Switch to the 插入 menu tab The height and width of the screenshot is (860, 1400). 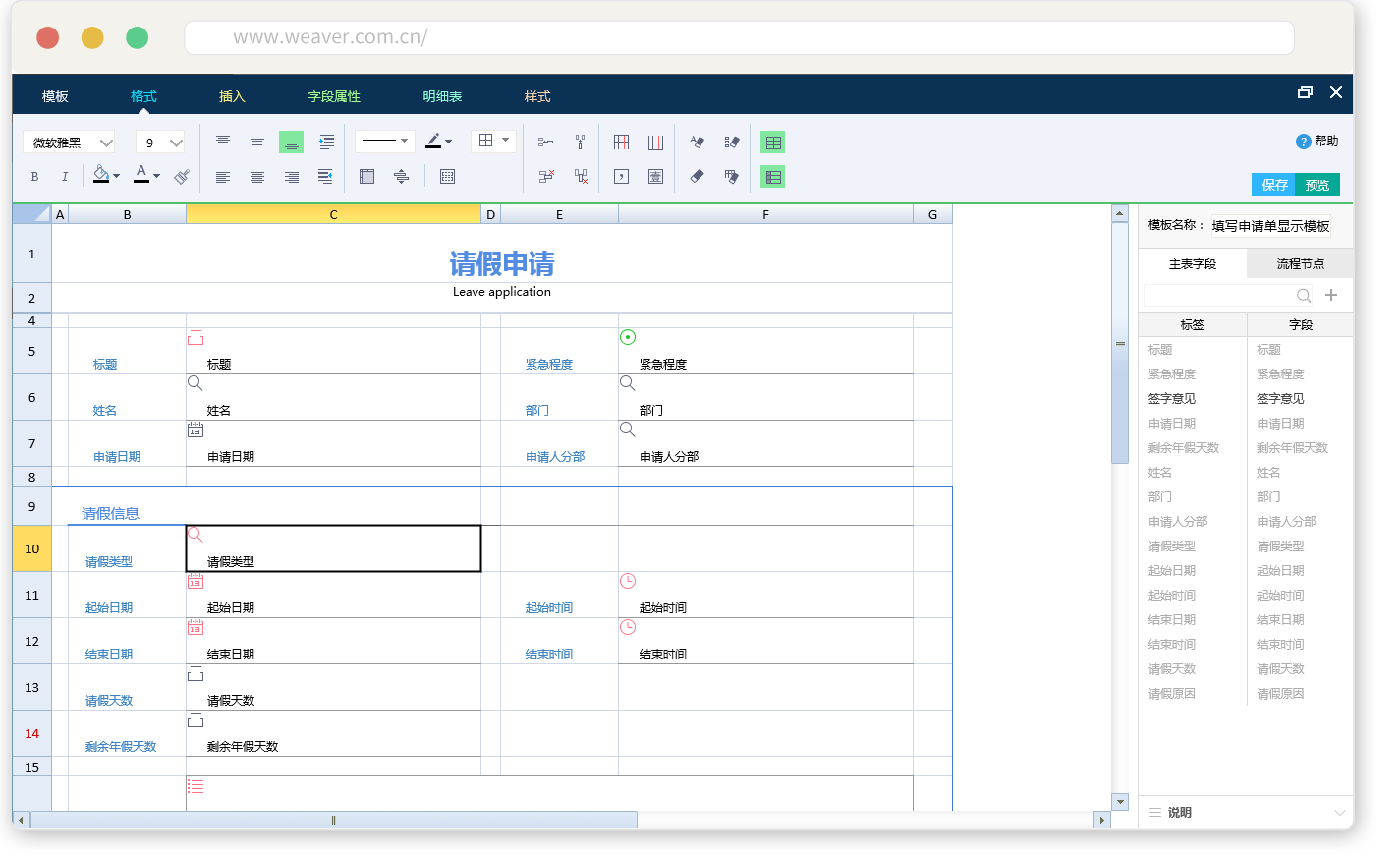[x=232, y=96]
